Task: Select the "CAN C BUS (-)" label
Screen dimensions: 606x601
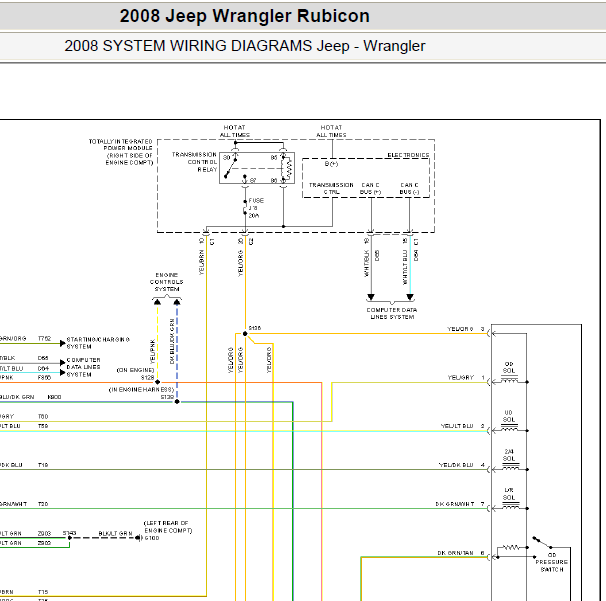Action: 409,188
